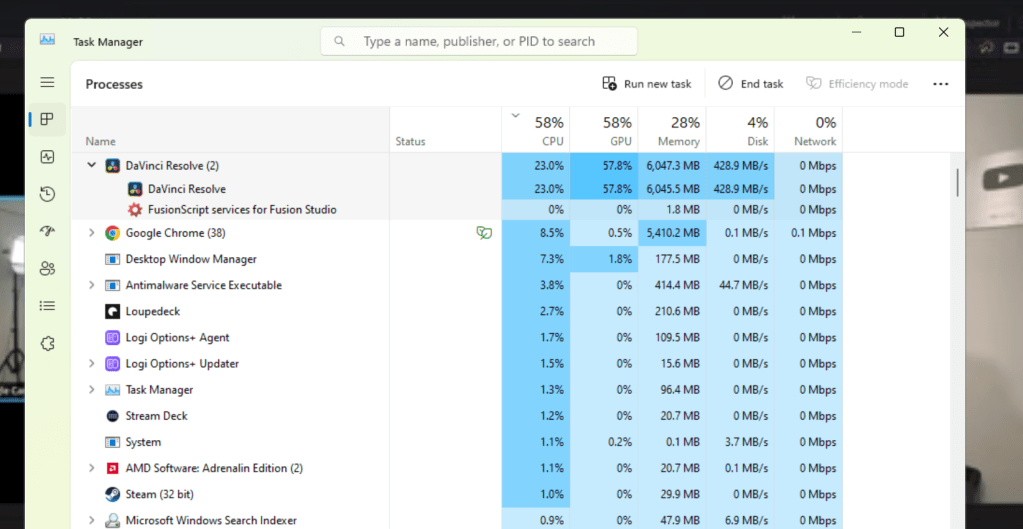Click the search magnifier icon
This screenshot has width=1023, height=529.
339,41
